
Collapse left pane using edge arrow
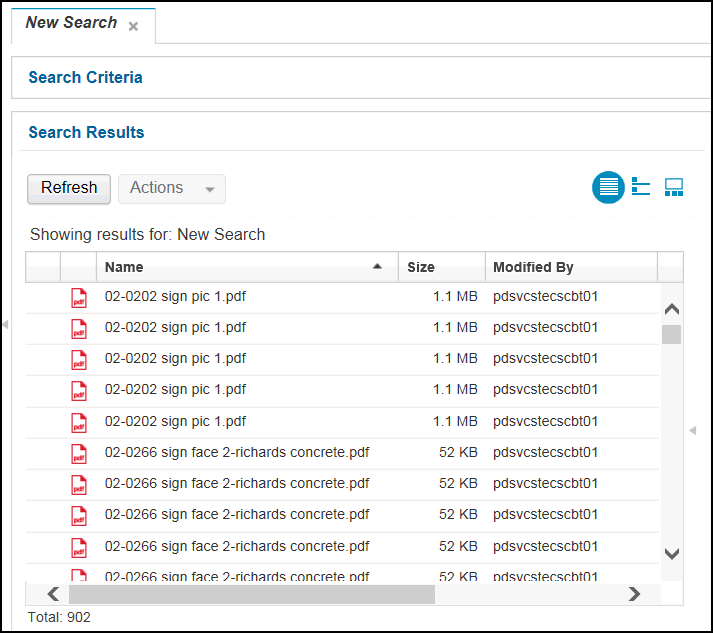pyautogui.click(x=5, y=324)
